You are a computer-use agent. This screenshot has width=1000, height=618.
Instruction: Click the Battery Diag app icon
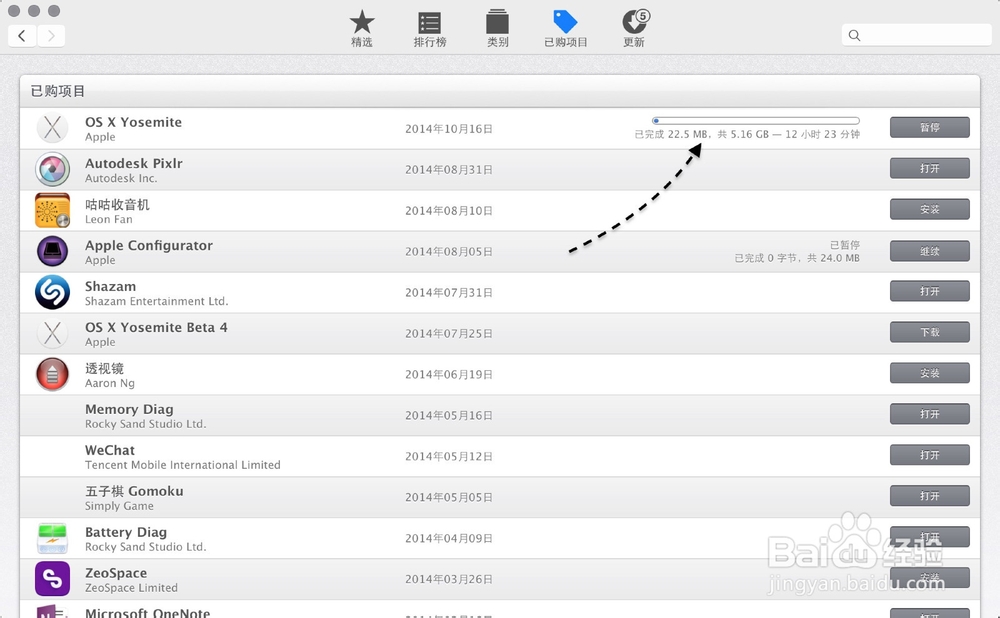point(52,538)
